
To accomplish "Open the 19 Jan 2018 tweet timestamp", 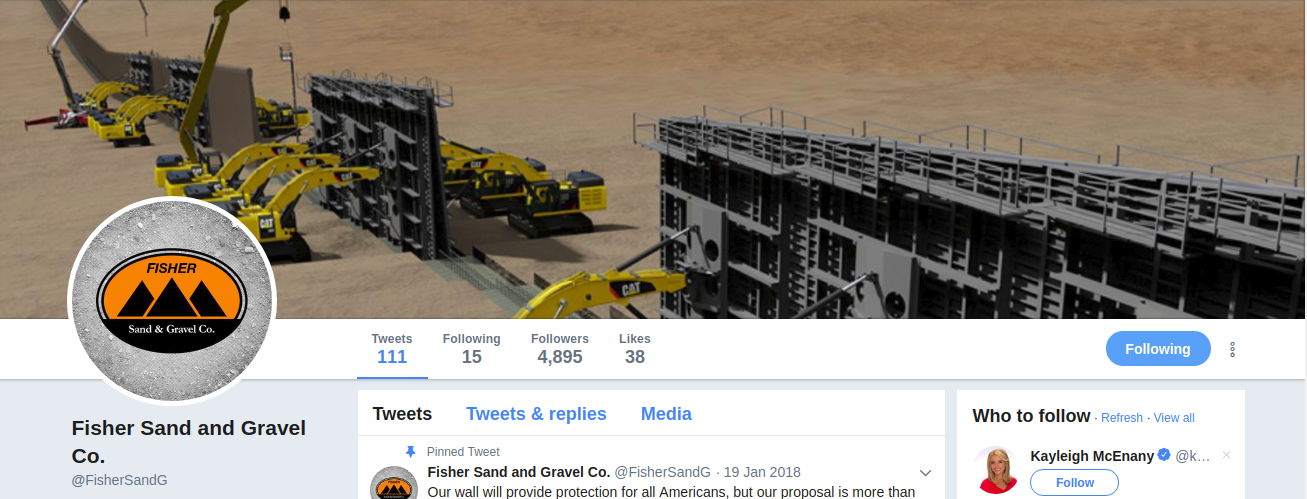I will point(762,472).
